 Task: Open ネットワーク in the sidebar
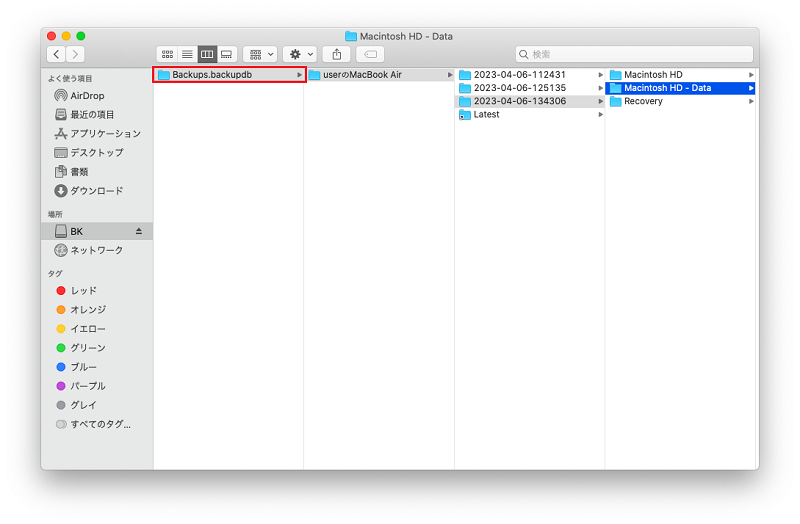tap(97, 250)
